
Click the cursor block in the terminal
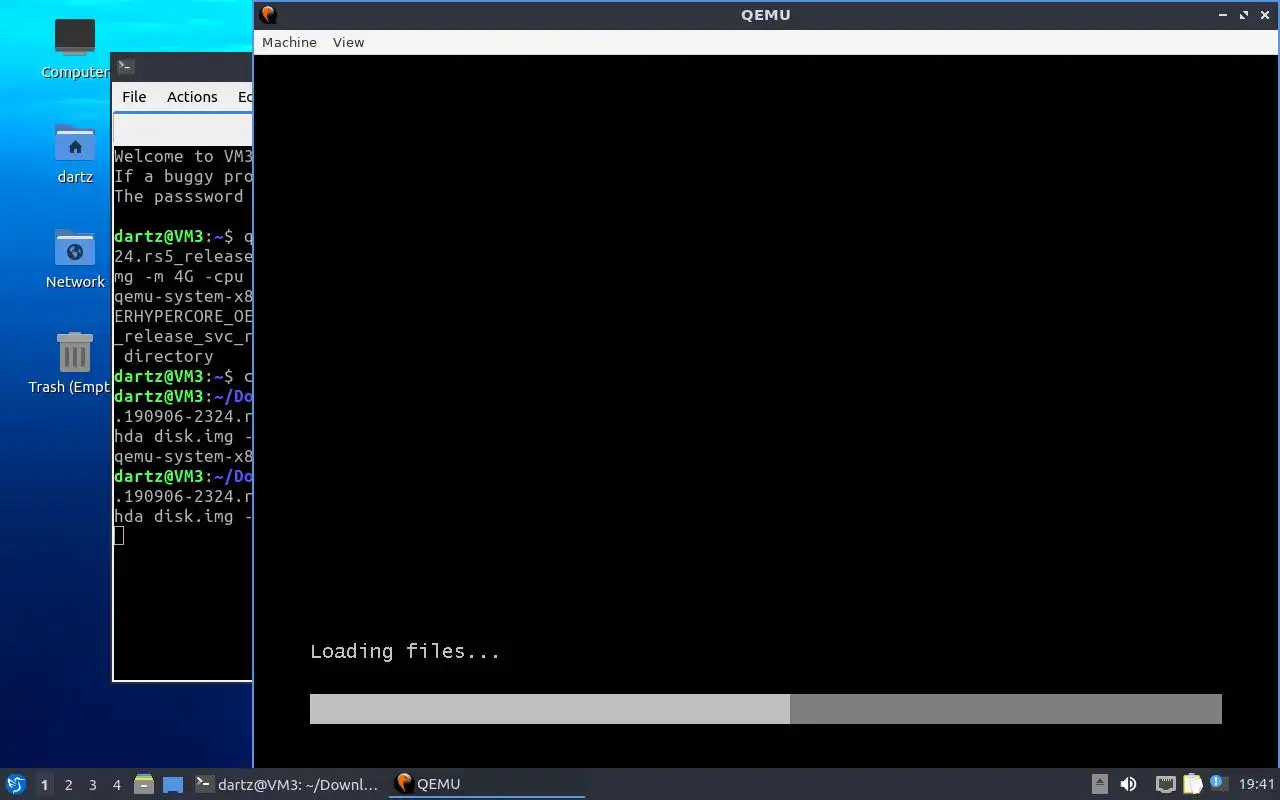click(119, 535)
